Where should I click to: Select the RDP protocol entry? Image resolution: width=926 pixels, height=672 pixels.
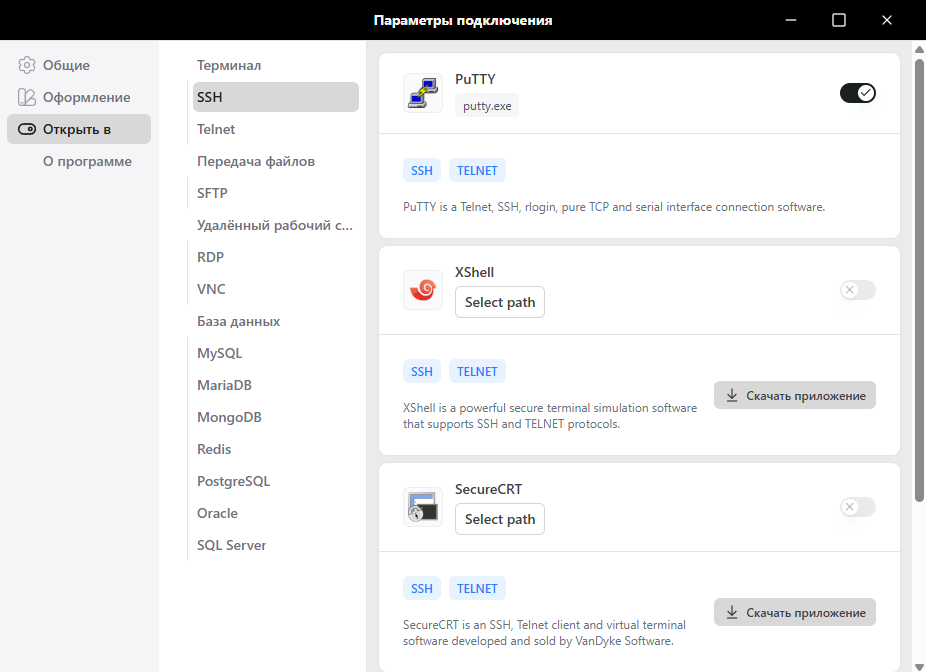pos(276,257)
